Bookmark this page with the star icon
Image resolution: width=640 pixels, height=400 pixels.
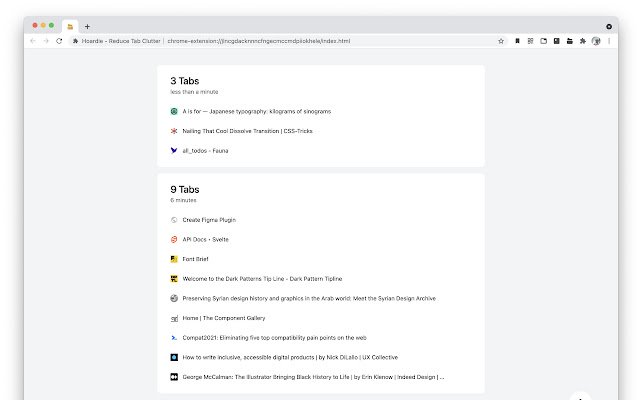click(501, 41)
